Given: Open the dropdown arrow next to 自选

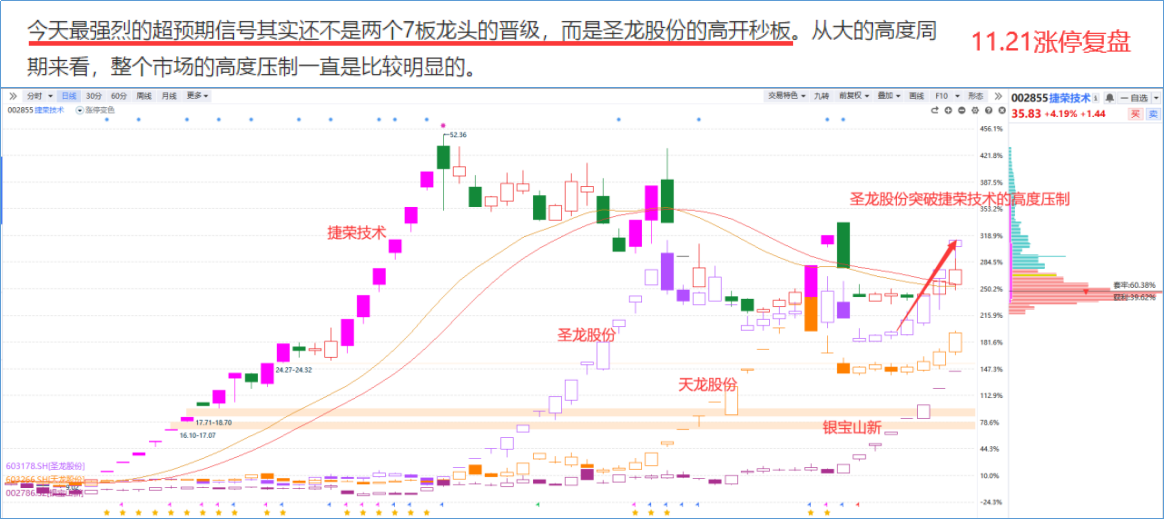Looking at the screenshot, I should (x=1156, y=98).
